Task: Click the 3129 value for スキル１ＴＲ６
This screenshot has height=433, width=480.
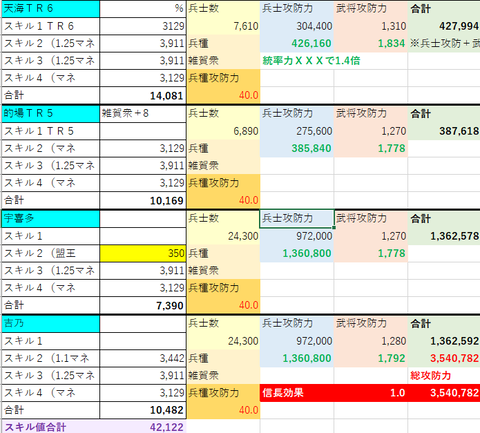Action: pyautogui.click(x=143, y=26)
